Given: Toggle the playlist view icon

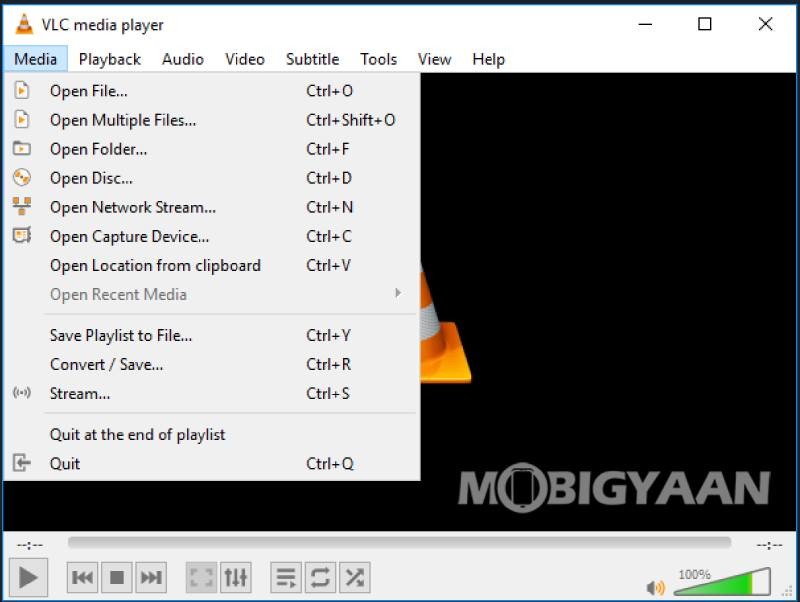Looking at the screenshot, I should pos(286,578).
